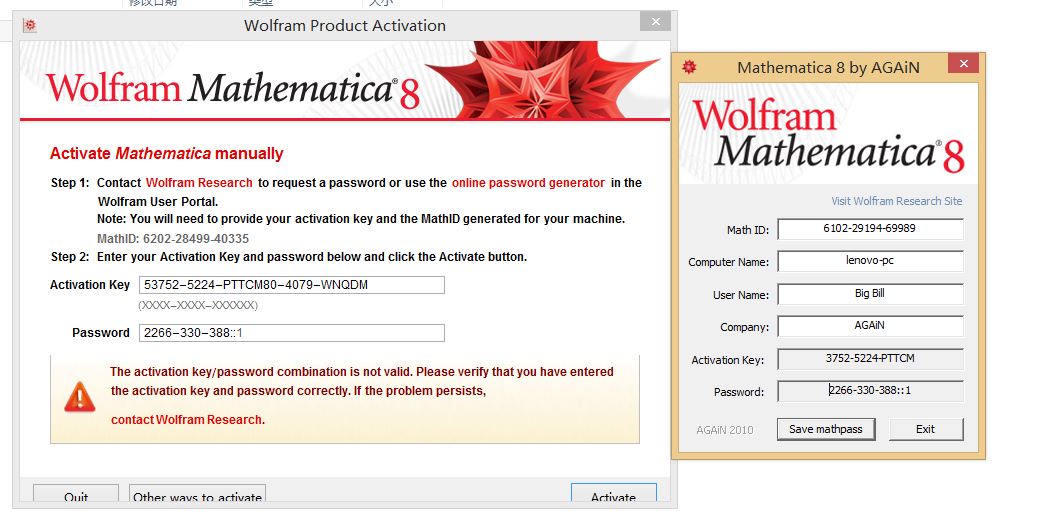Screen dimensions: 1038x516
Task: Click into the Password field in activation dialog
Action: pyautogui.click(x=291, y=333)
